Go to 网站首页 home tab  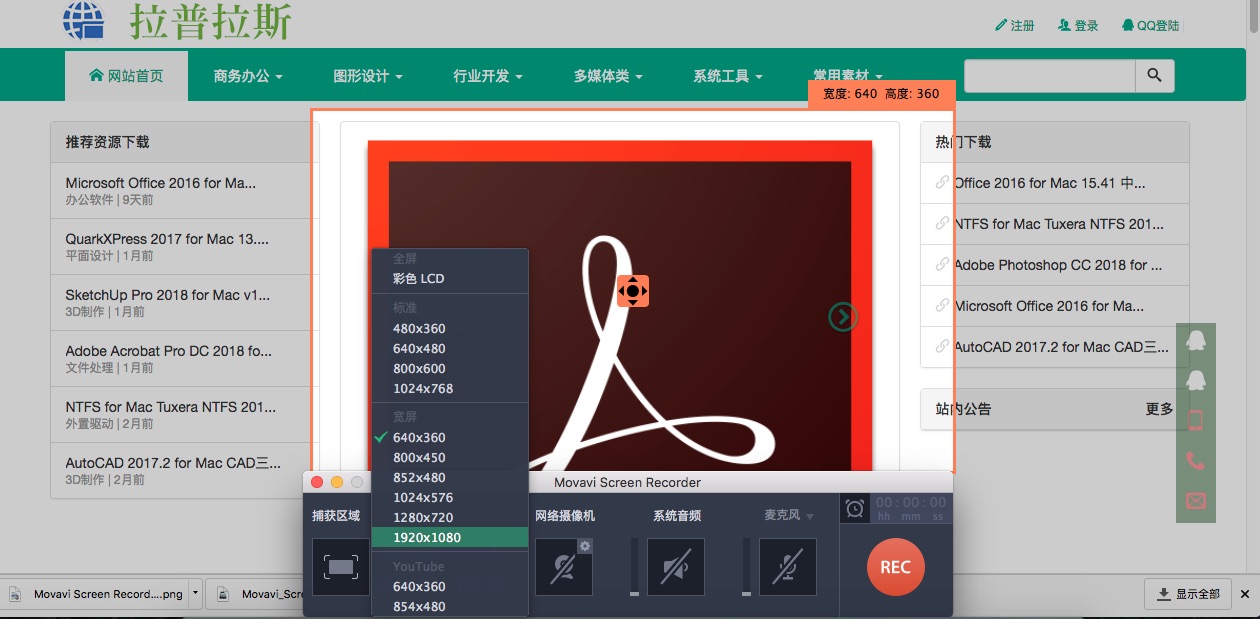click(126, 76)
